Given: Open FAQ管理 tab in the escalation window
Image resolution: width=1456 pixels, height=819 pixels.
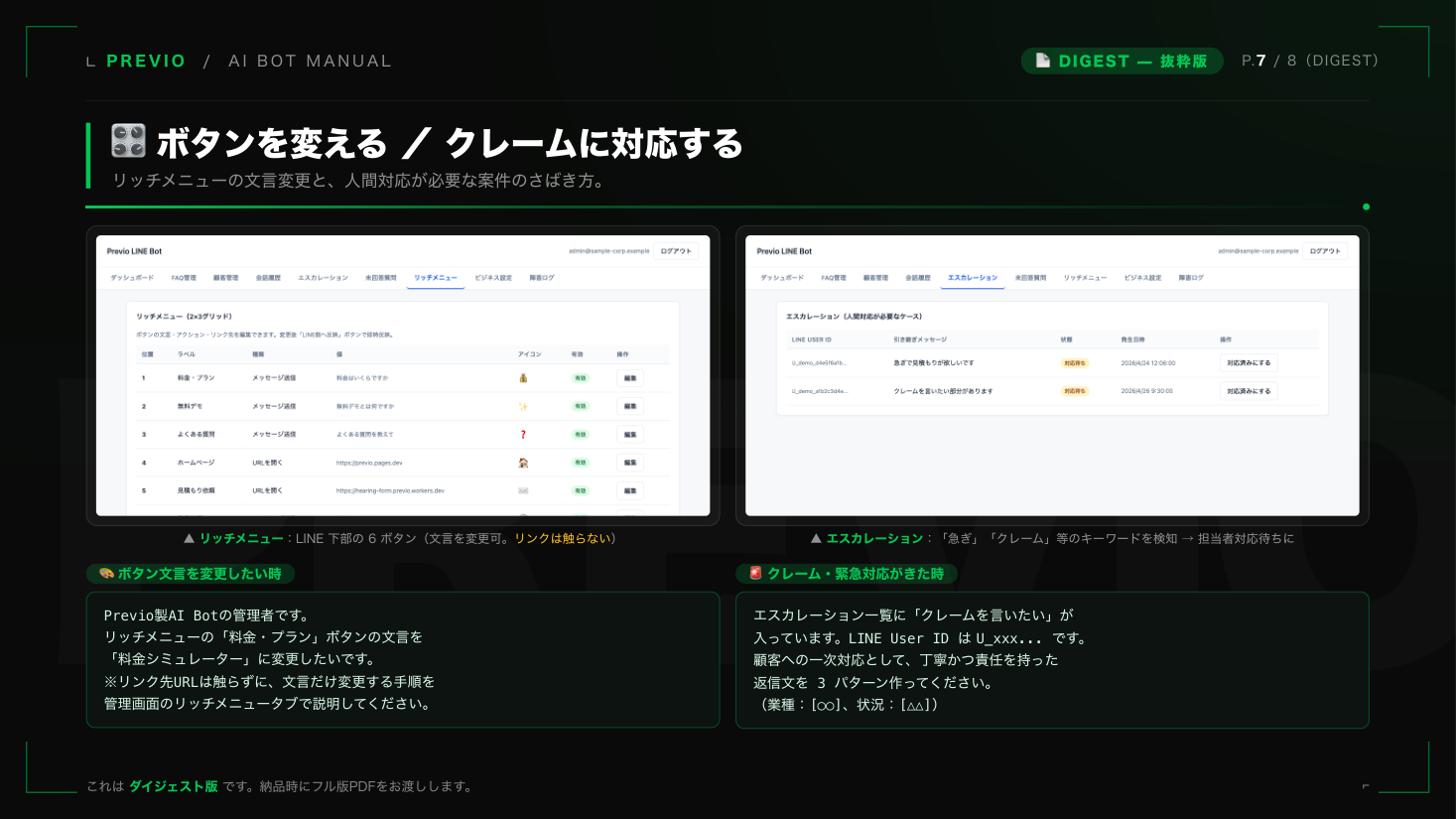Looking at the screenshot, I should pyautogui.click(x=834, y=278).
